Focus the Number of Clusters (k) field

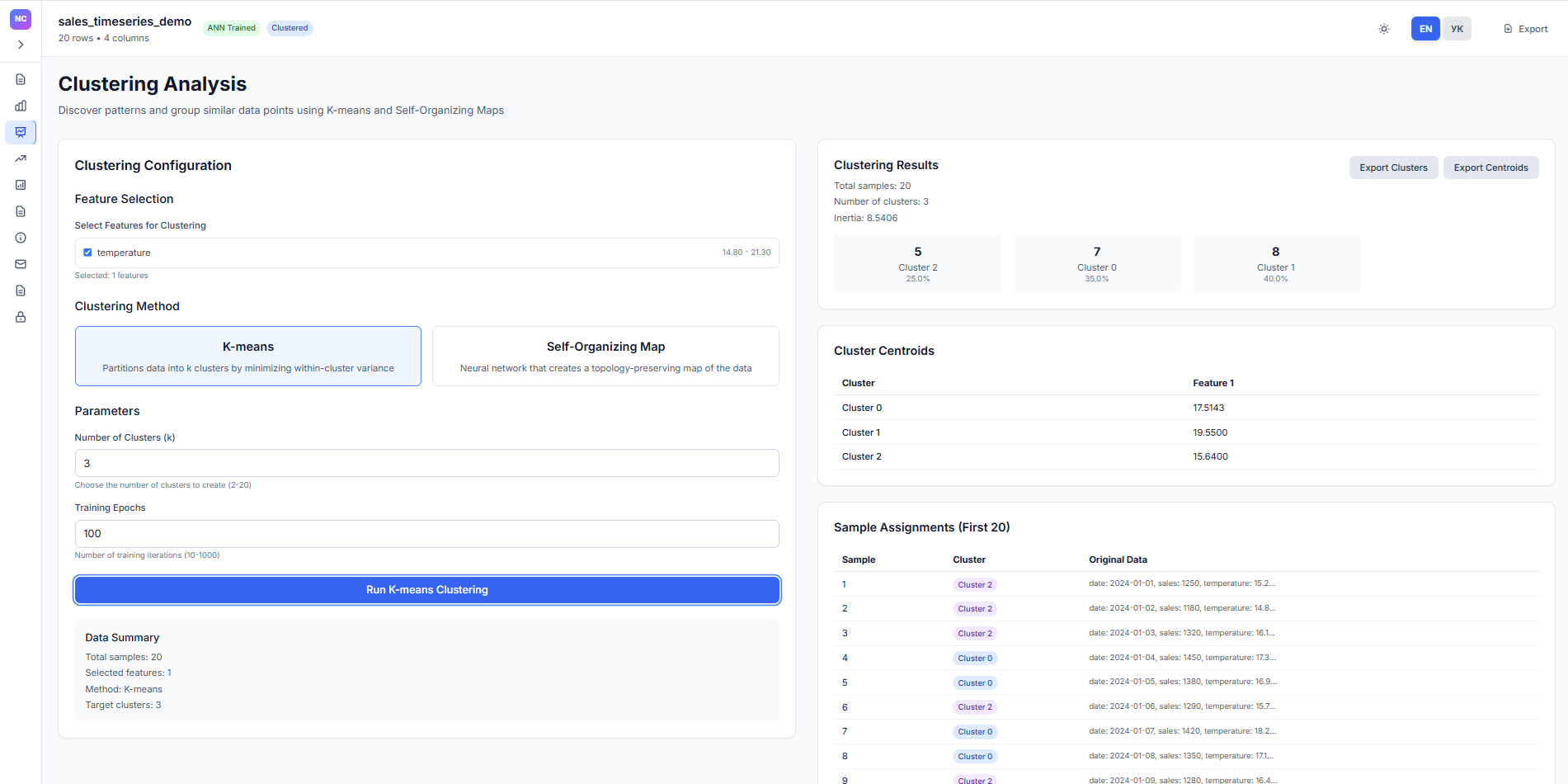click(427, 463)
